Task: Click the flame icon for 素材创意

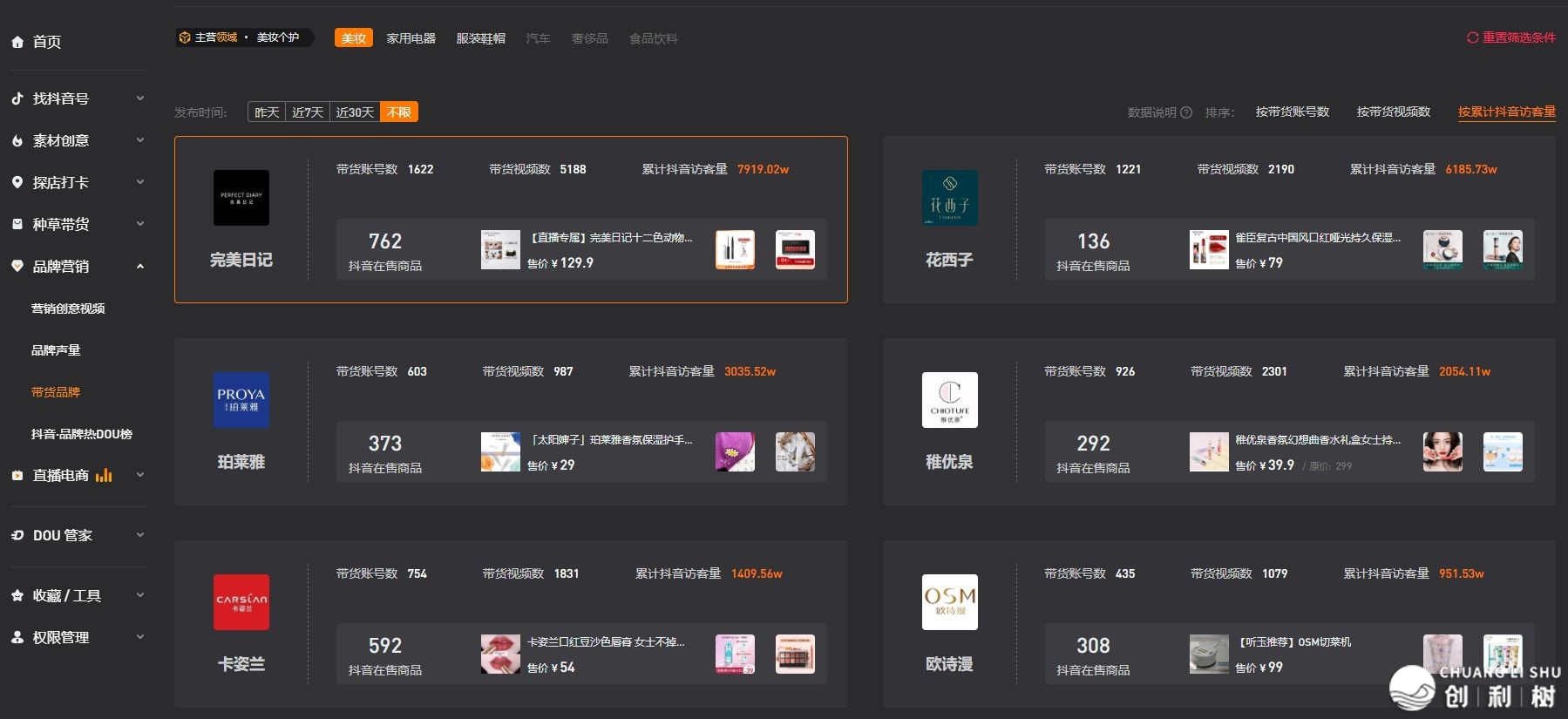Action: click(17, 140)
